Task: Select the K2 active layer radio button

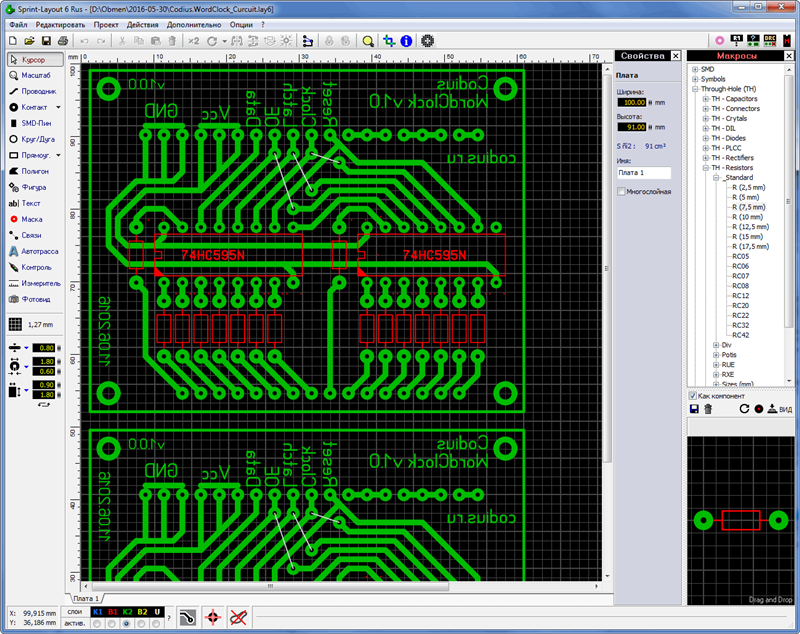Action: [x=126, y=623]
